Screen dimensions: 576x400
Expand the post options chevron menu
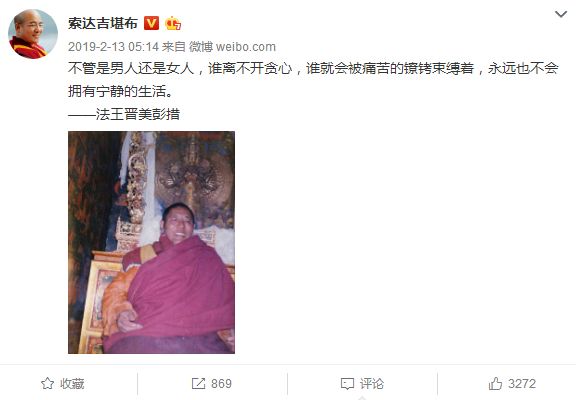561,14
